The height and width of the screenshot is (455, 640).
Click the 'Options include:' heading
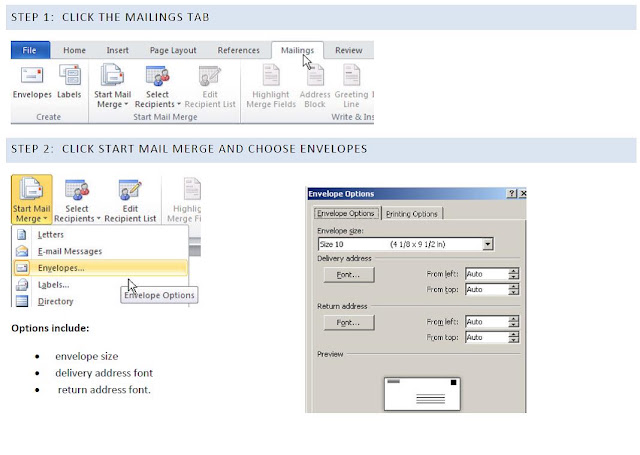coord(50,328)
